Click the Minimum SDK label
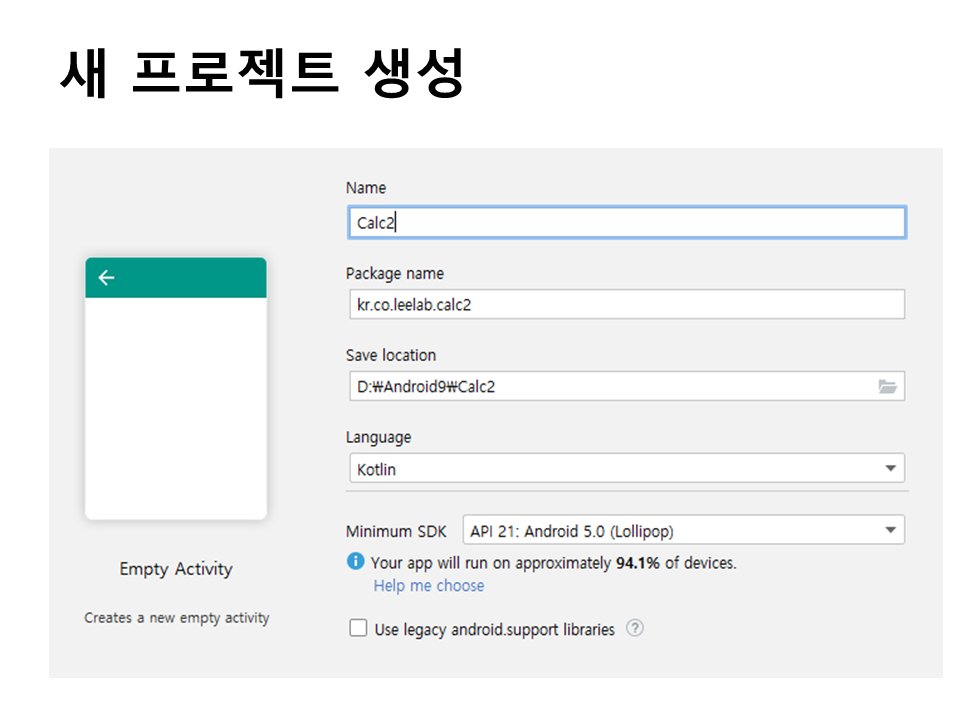960x720 pixels. tap(396, 532)
